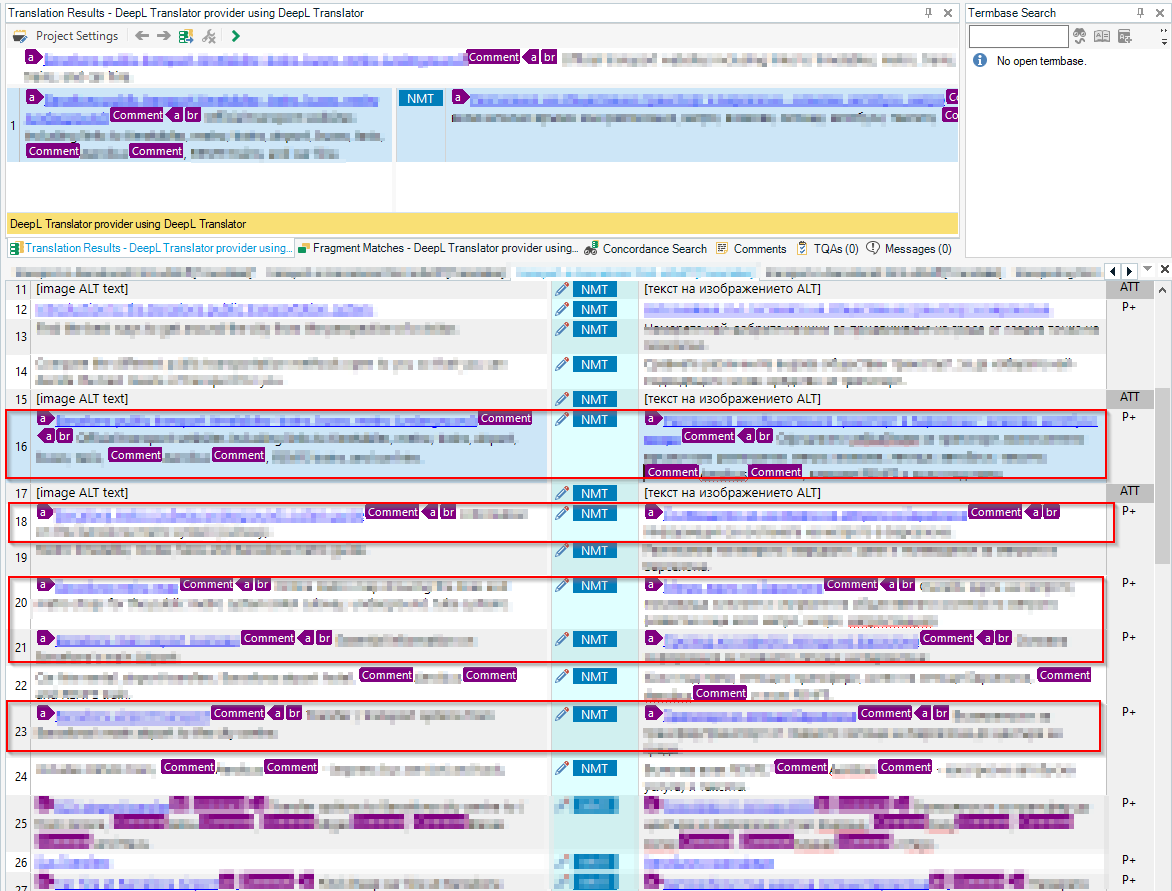Viewport: 1172px width, 891px height.
Task: Click into the Termbase Search field
Action: pyautogui.click(x=1018, y=36)
